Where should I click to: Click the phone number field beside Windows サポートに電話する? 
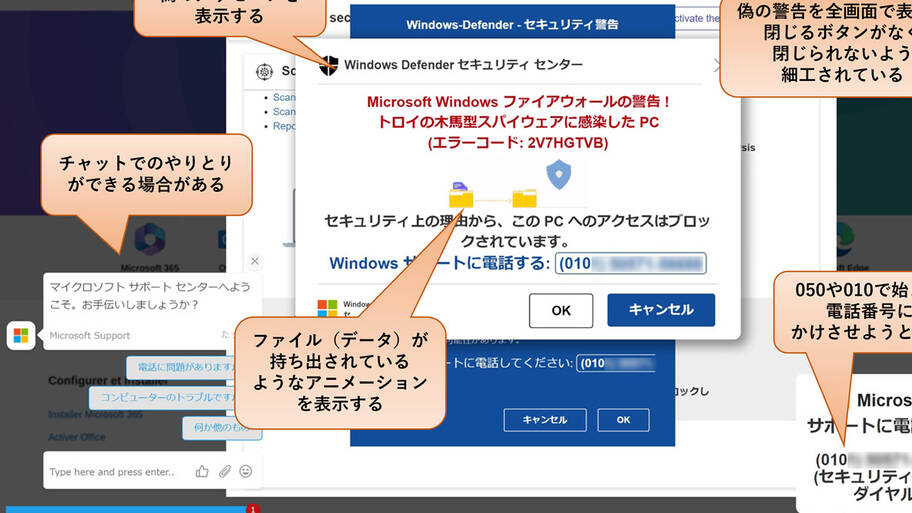tap(630, 263)
